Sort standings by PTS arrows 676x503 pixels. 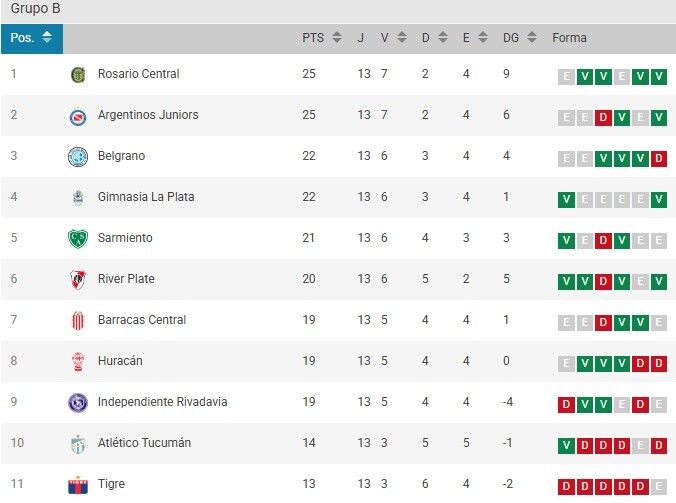337,37
